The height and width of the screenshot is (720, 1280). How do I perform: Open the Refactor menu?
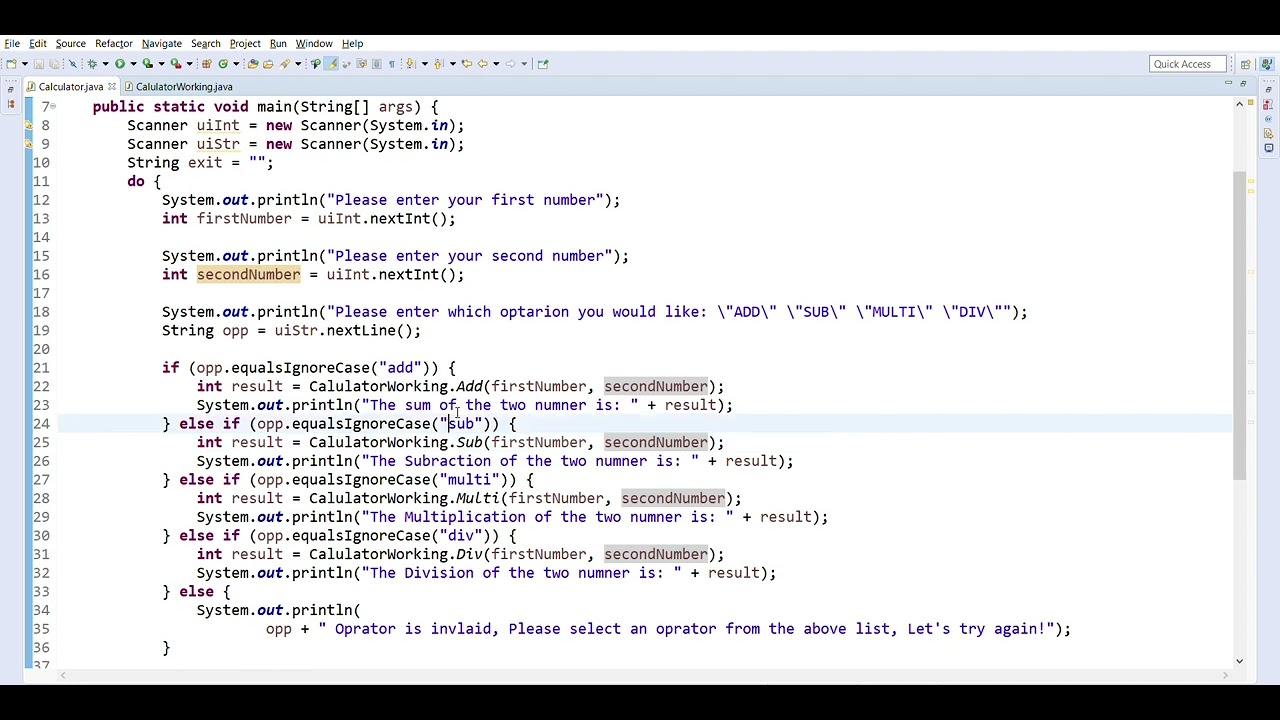(114, 43)
